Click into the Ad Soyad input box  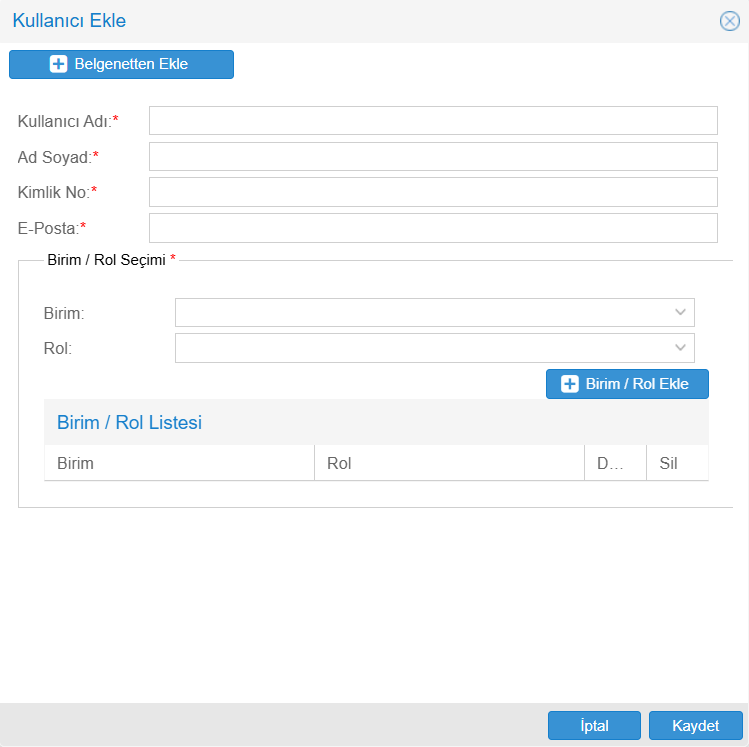point(432,157)
